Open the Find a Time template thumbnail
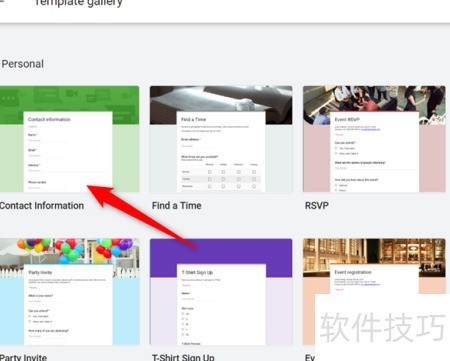450x361 pixels. coord(221,139)
